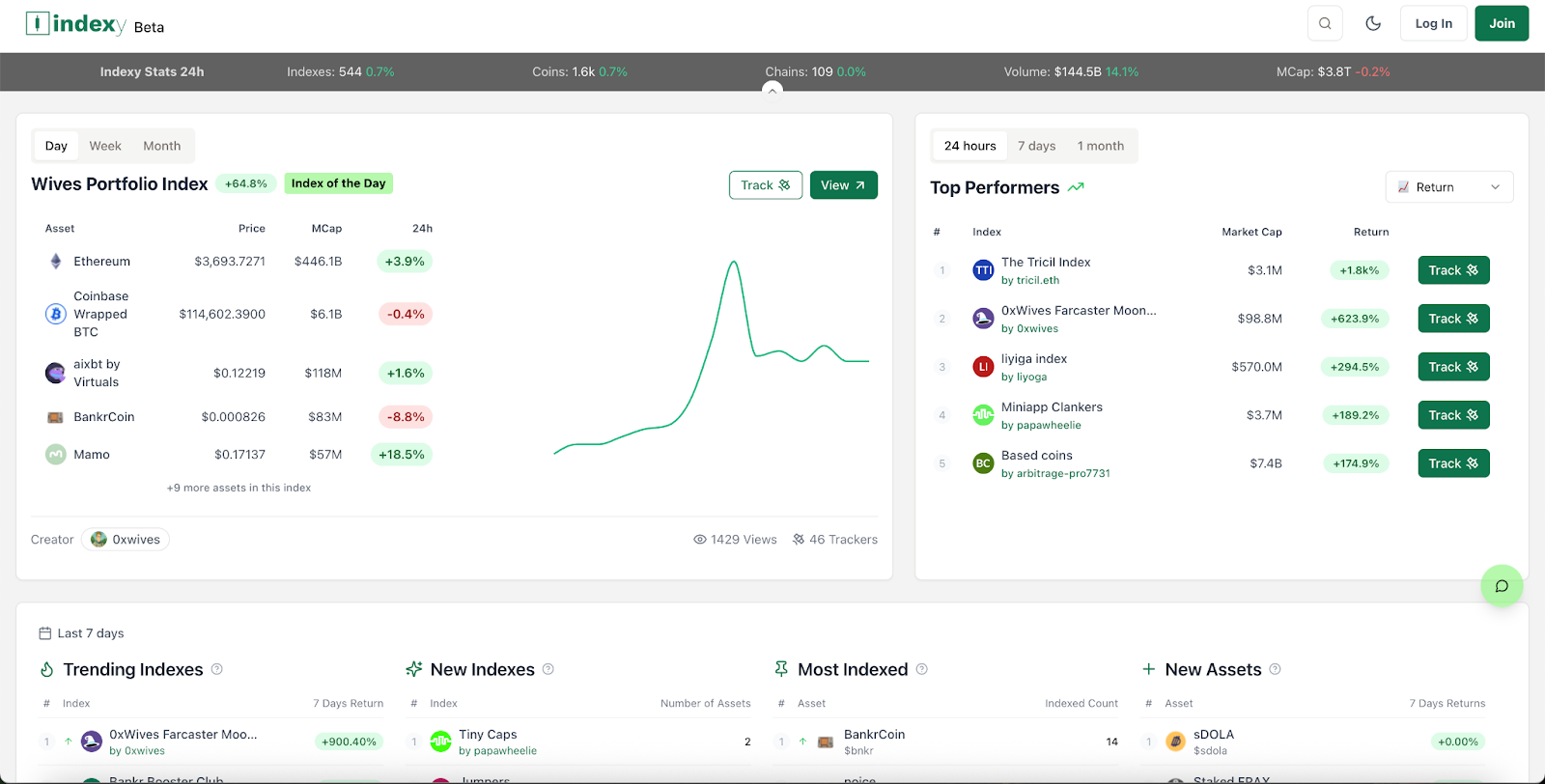1545x784 pixels.
Task: Click Volume: $144.5B stat
Action: point(1071,71)
